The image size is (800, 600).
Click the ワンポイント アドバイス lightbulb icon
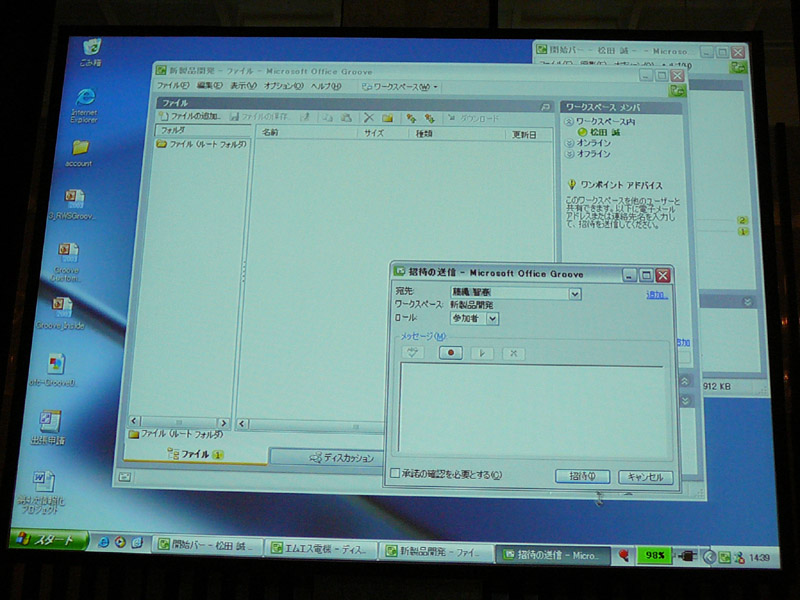click(x=571, y=184)
